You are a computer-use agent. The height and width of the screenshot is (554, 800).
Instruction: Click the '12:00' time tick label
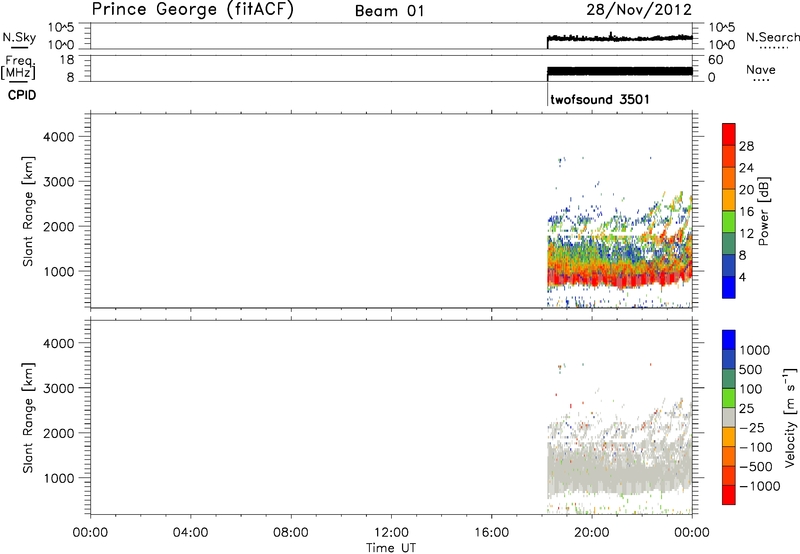tap(391, 533)
